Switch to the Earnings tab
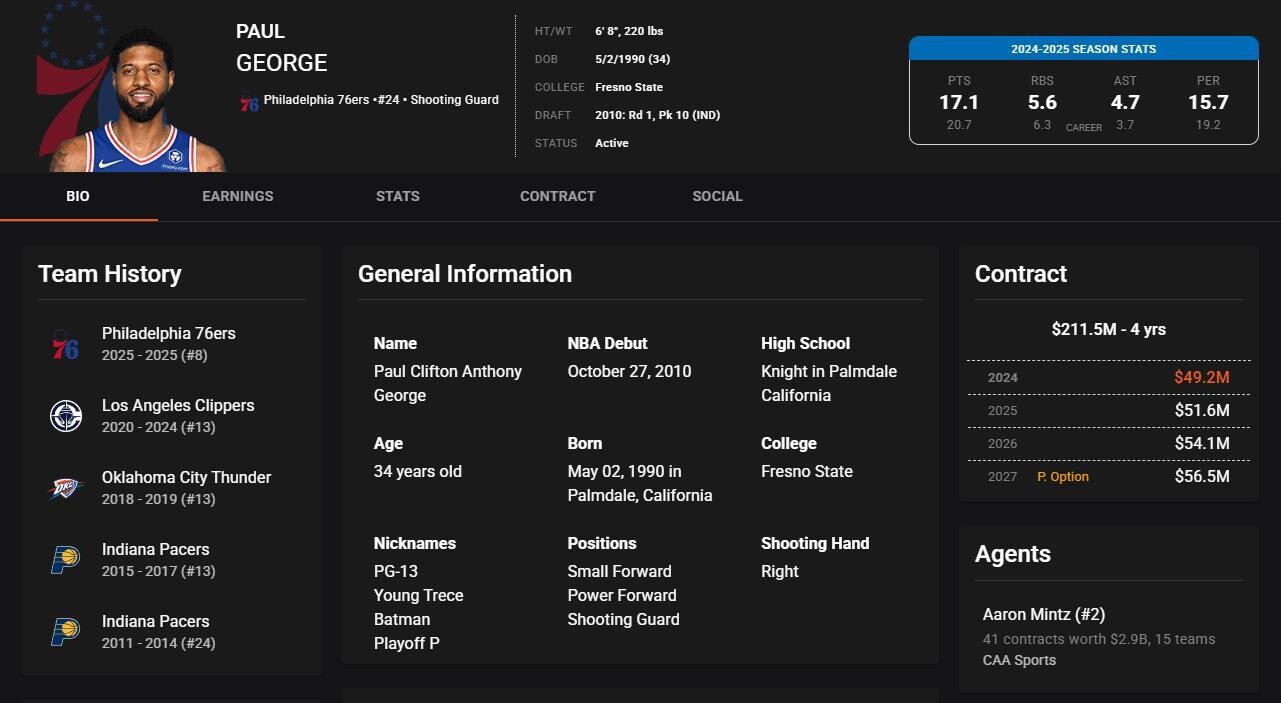 [237, 196]
